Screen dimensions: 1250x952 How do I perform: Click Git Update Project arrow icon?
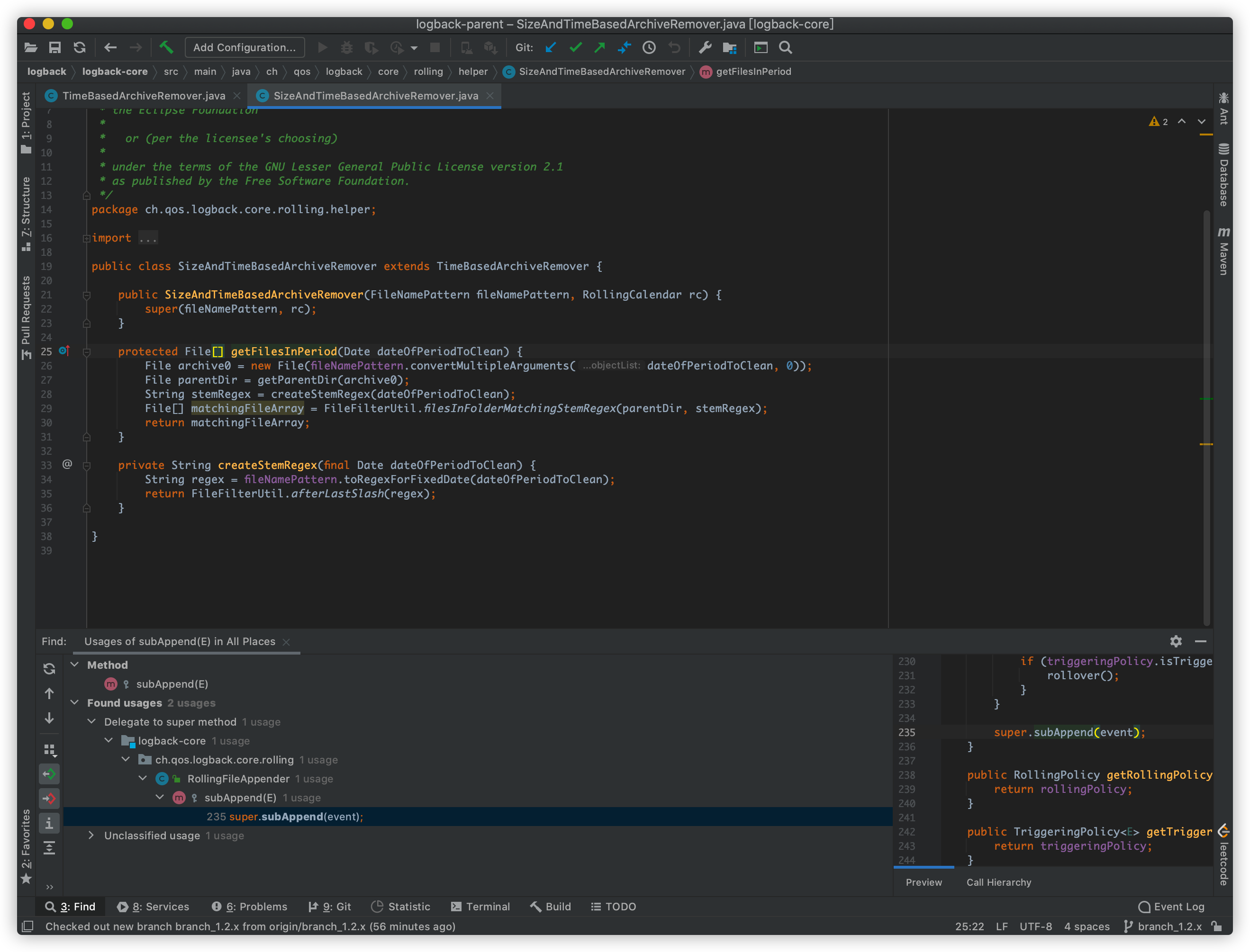(551, 47)
